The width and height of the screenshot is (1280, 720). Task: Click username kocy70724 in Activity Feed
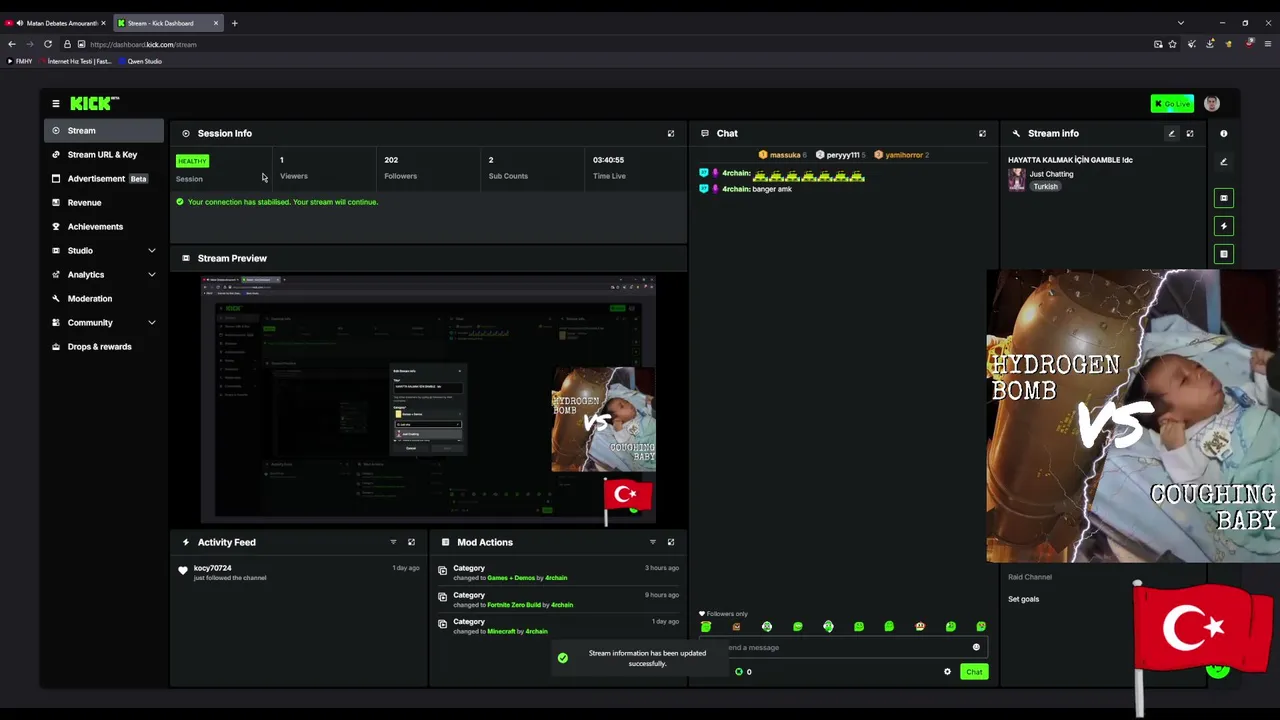[212, 568]
